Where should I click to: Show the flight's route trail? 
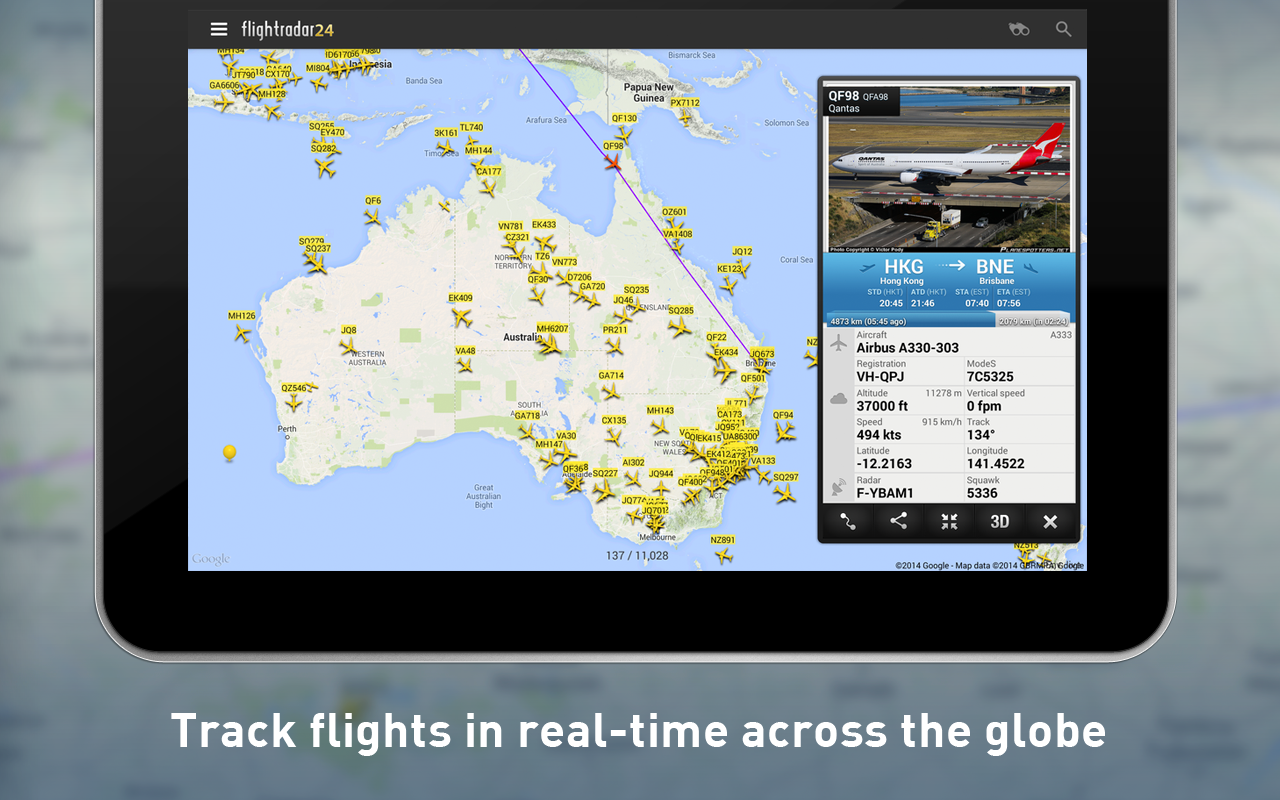click(847, 520)
